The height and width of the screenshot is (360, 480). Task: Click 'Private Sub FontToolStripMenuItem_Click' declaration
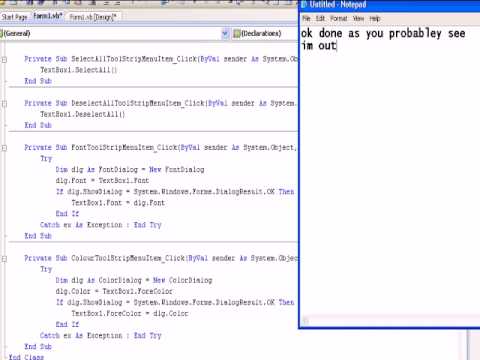click(160, 147)
